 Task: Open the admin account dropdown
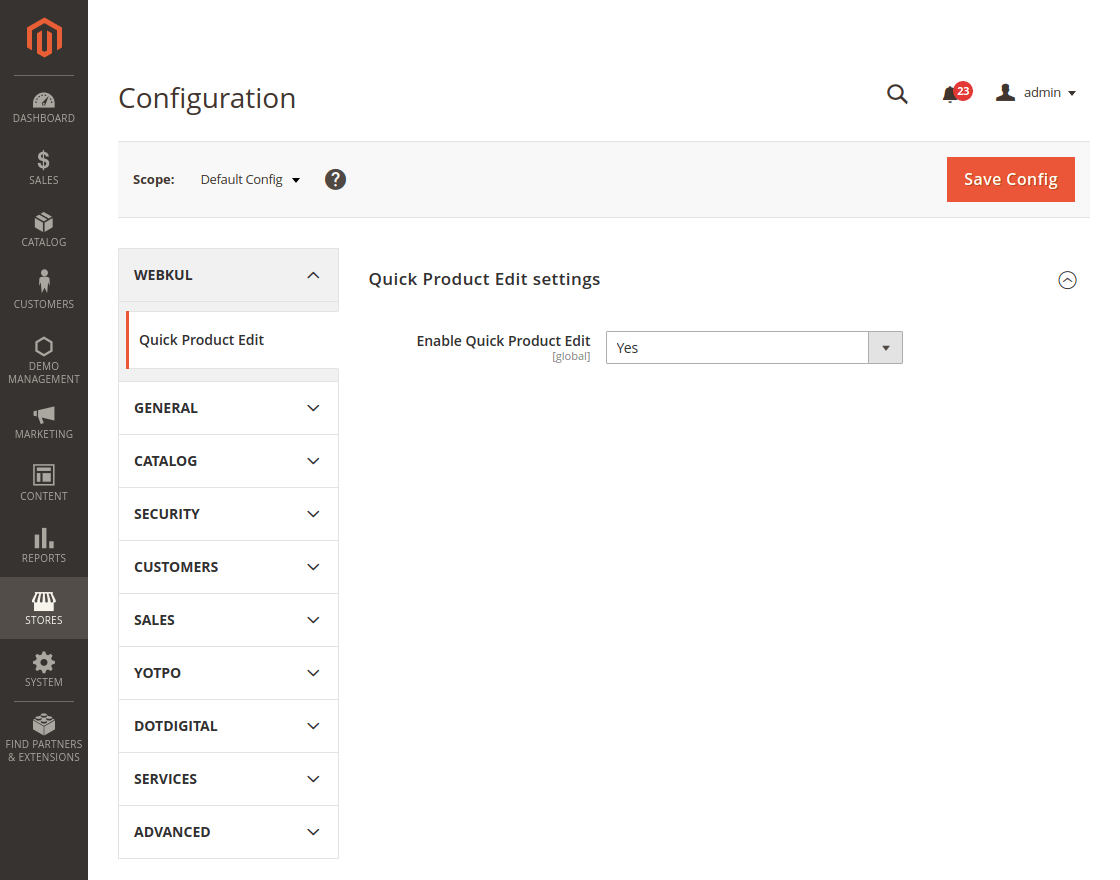coord(1036,93)
